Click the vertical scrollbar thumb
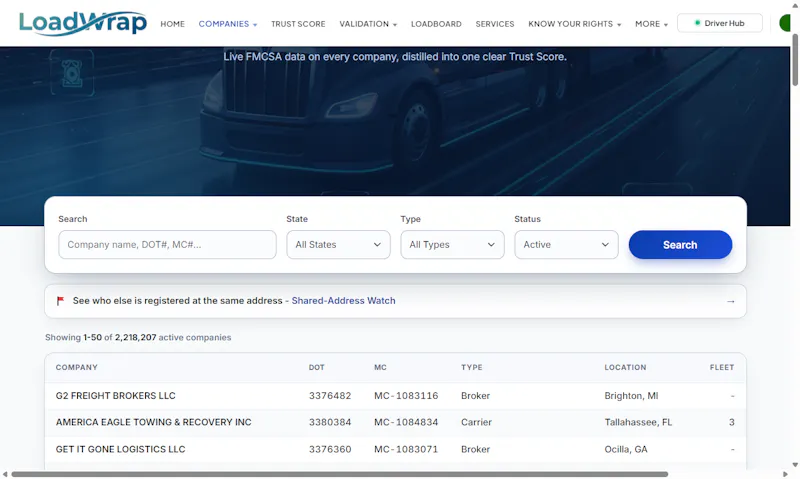 coord(795,60)
